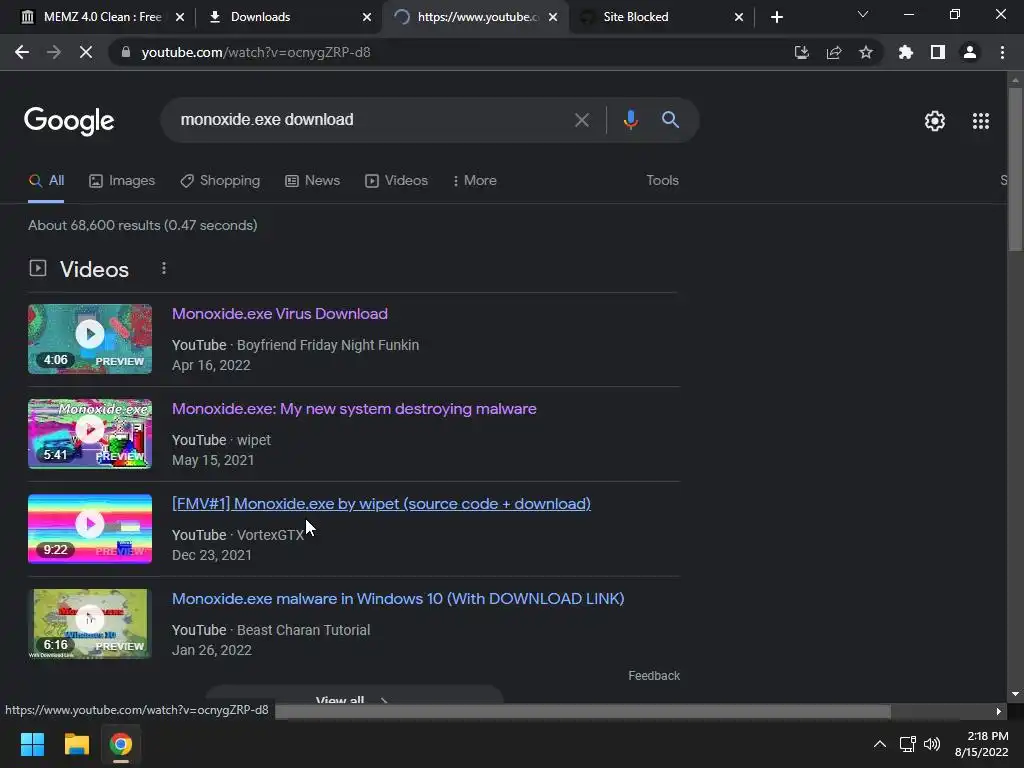Click the Feedback link
Image resolution: width=1024 pixels, height=768 pixels.
click(x=654, y=676)
